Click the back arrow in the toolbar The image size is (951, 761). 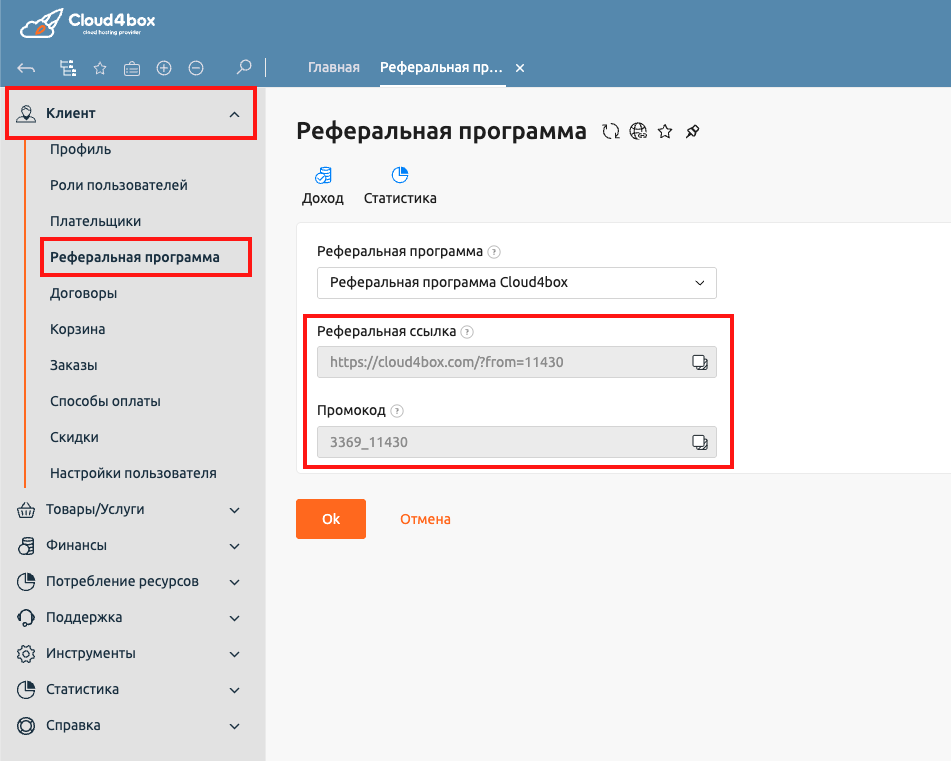coord(25,67)
